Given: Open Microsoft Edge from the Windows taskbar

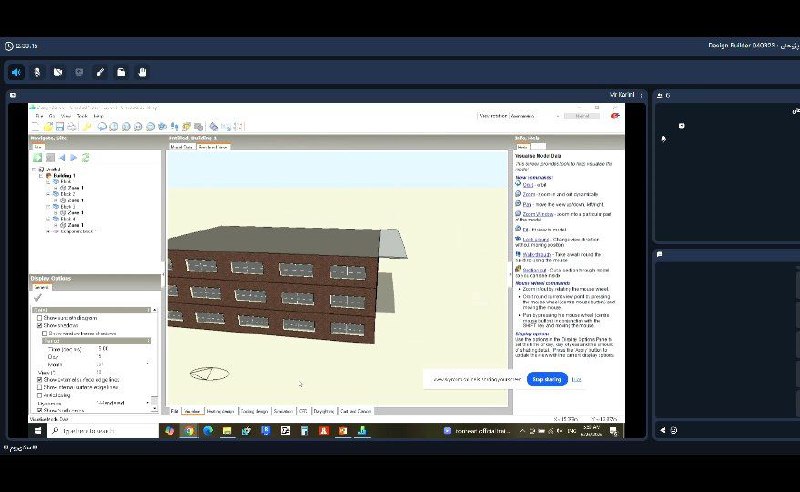Looking at the screenshot, I should [208, 431].
